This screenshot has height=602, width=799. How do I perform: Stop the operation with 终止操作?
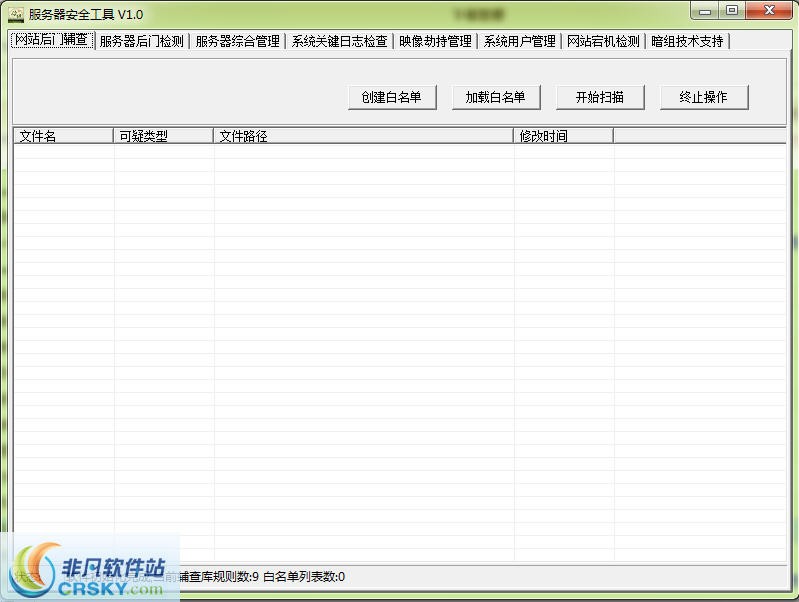tap(704, 97)
